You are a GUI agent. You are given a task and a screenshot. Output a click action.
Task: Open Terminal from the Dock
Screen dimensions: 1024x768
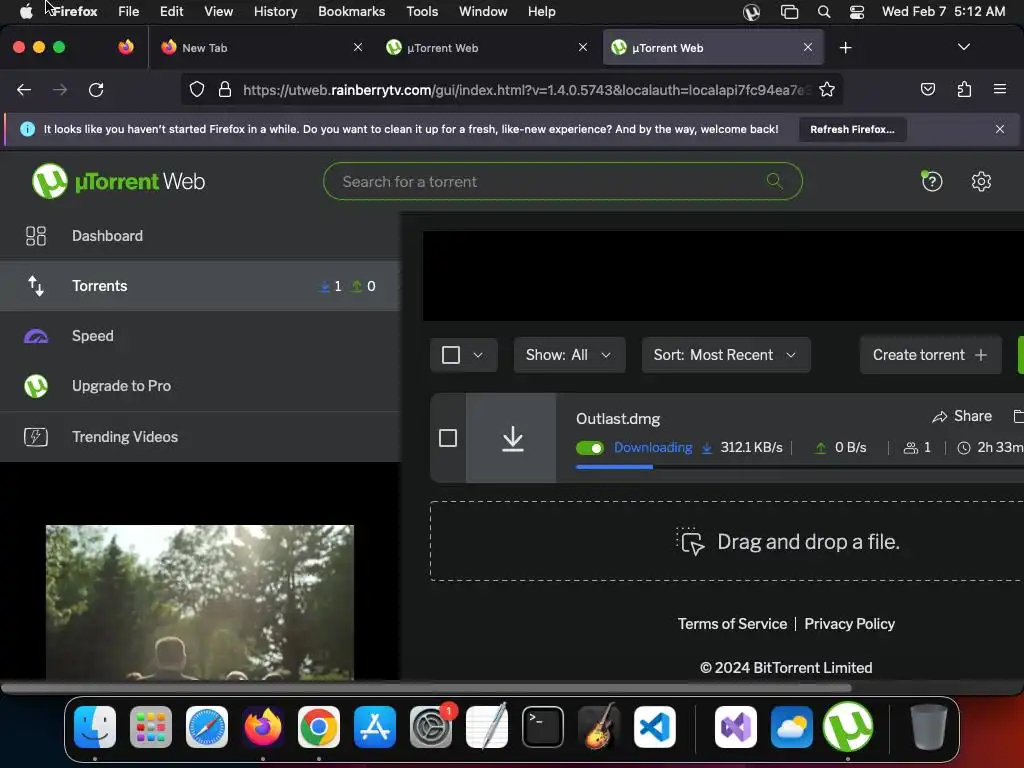(x=543, y=726)
